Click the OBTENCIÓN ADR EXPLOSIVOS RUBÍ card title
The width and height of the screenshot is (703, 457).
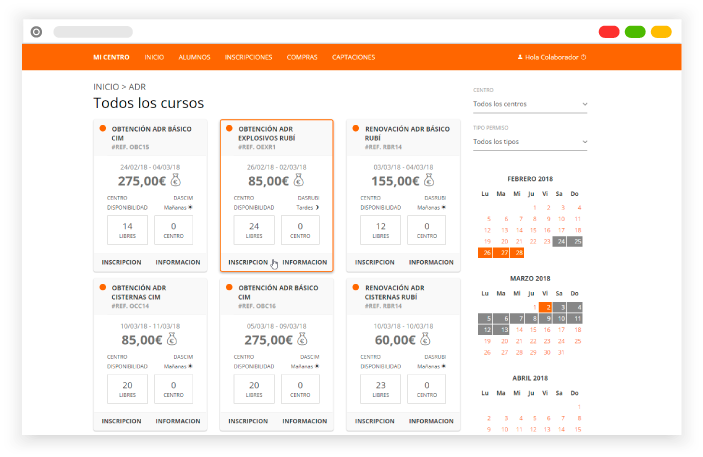pyautogui.click(x=266, y=133)
